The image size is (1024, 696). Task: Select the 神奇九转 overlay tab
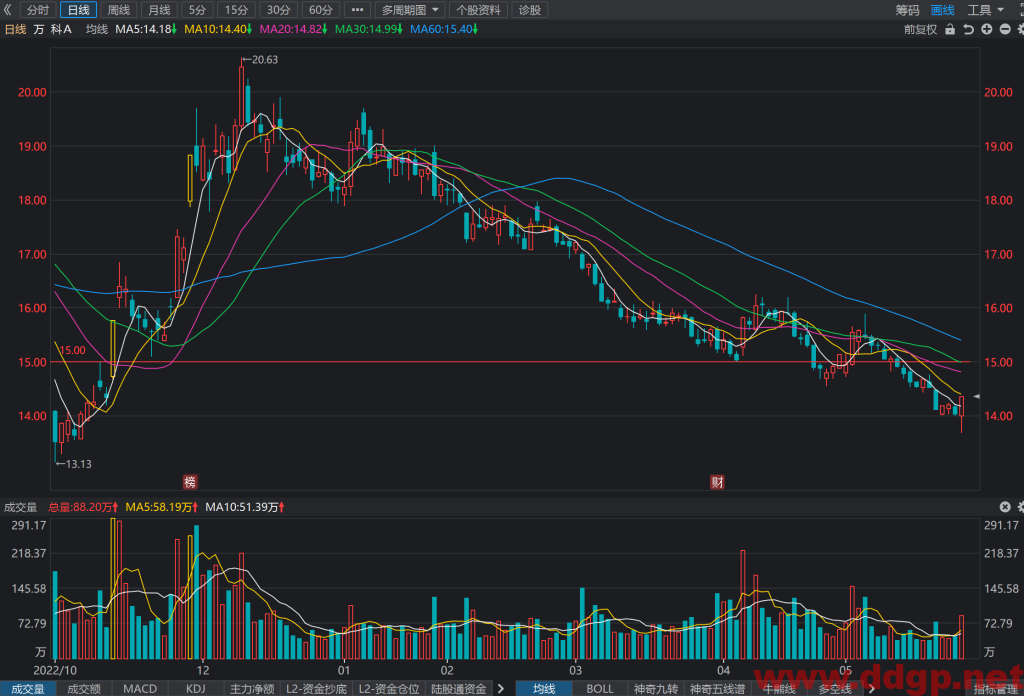point(656,689)
